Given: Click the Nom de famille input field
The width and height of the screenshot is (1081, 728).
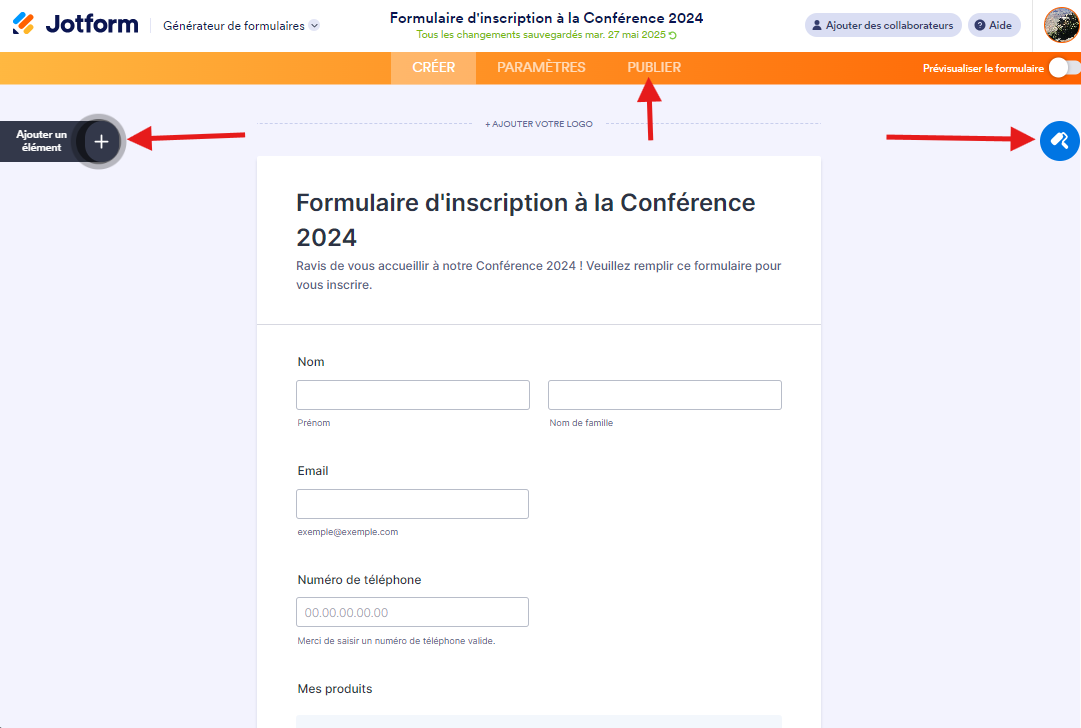Looking at the screenshot, I should 664,395.
